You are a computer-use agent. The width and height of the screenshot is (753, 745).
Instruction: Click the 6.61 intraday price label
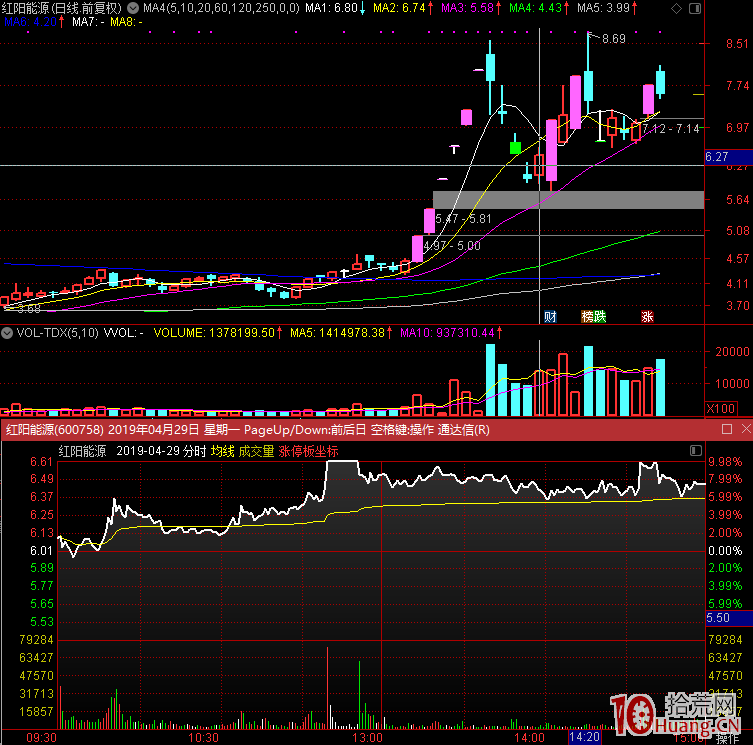(41, 462)
